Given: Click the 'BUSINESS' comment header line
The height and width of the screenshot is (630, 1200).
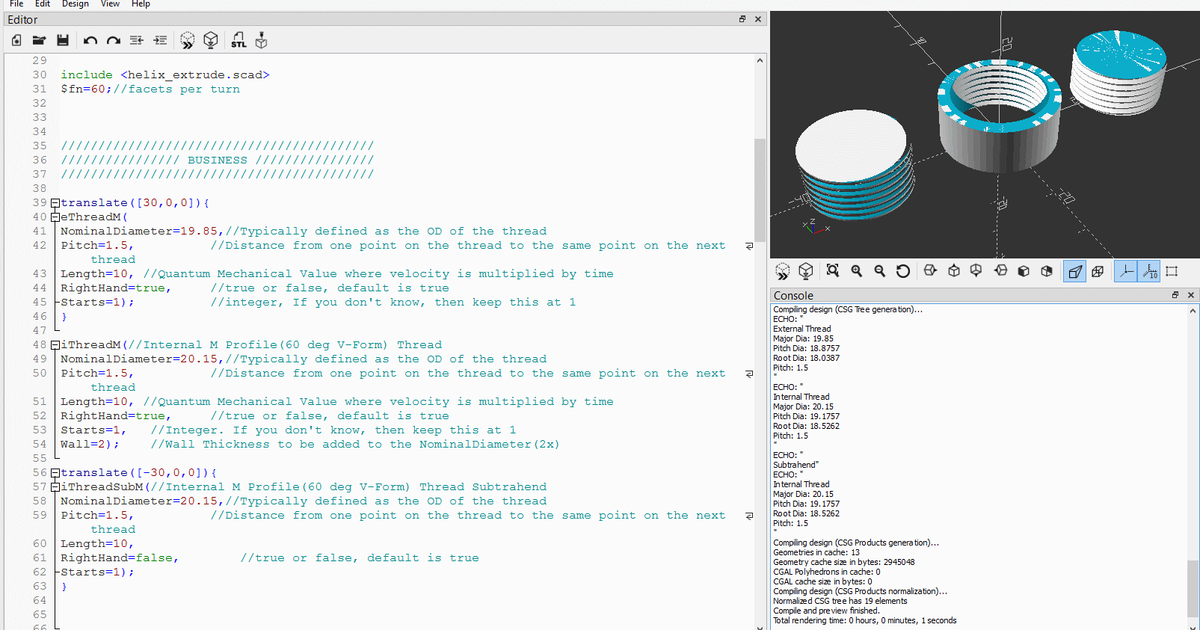Looking at the screenshot, I should pos(218,160).
